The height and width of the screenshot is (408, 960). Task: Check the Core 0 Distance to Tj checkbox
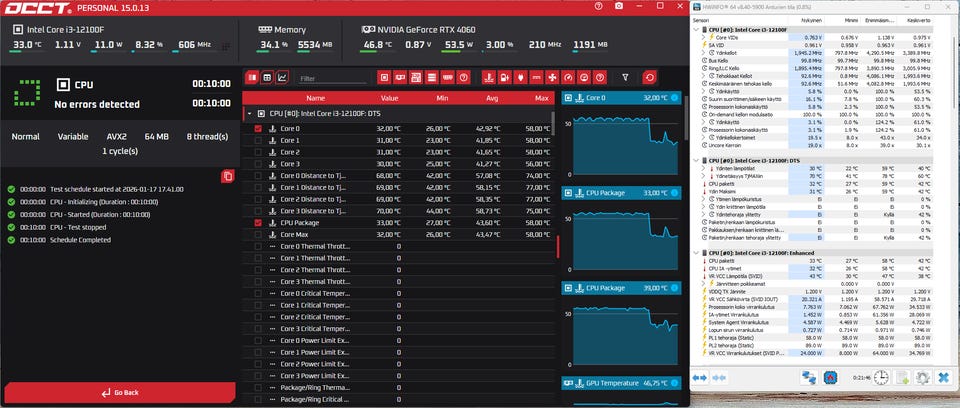(258, 176)
